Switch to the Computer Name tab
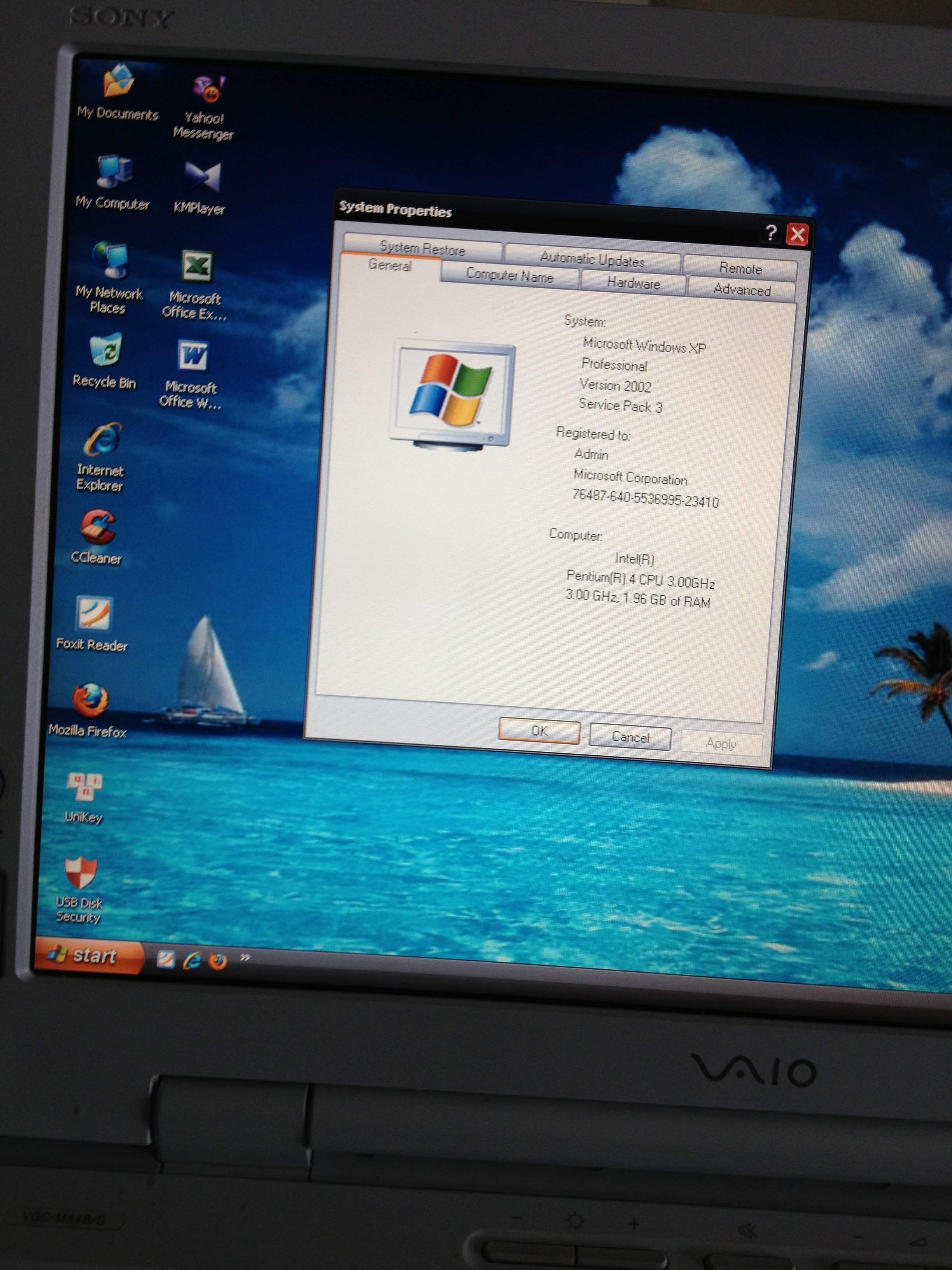 509,275
